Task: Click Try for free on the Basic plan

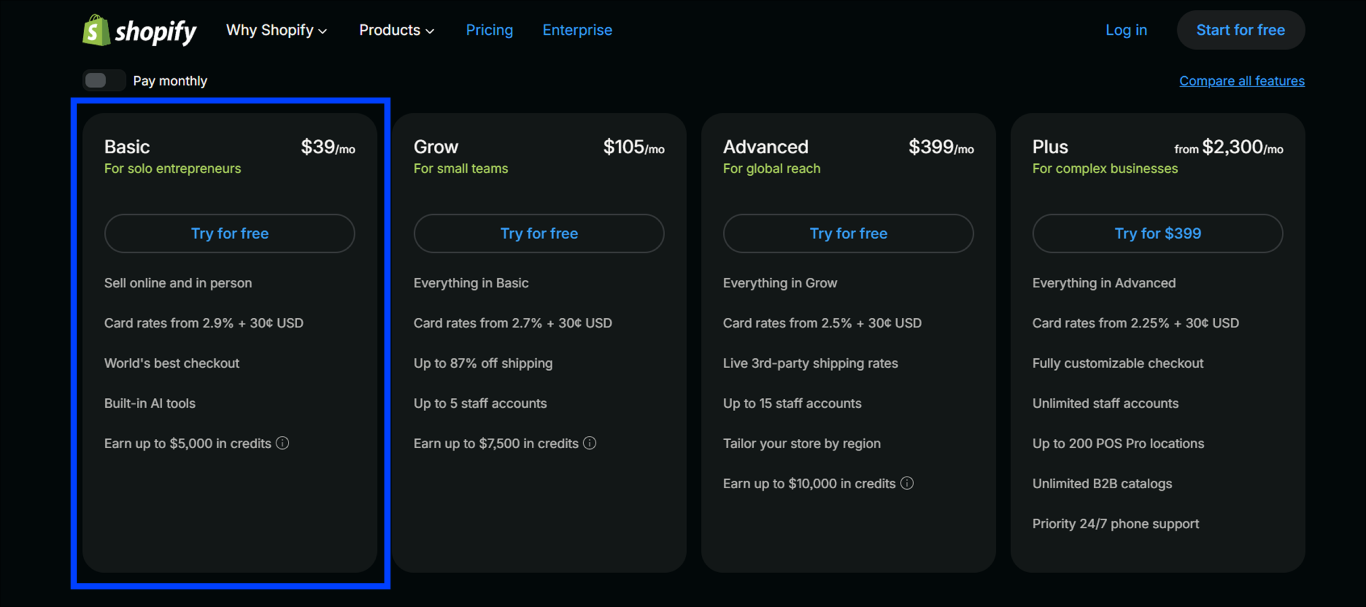Action: click(x=229, y=233)
